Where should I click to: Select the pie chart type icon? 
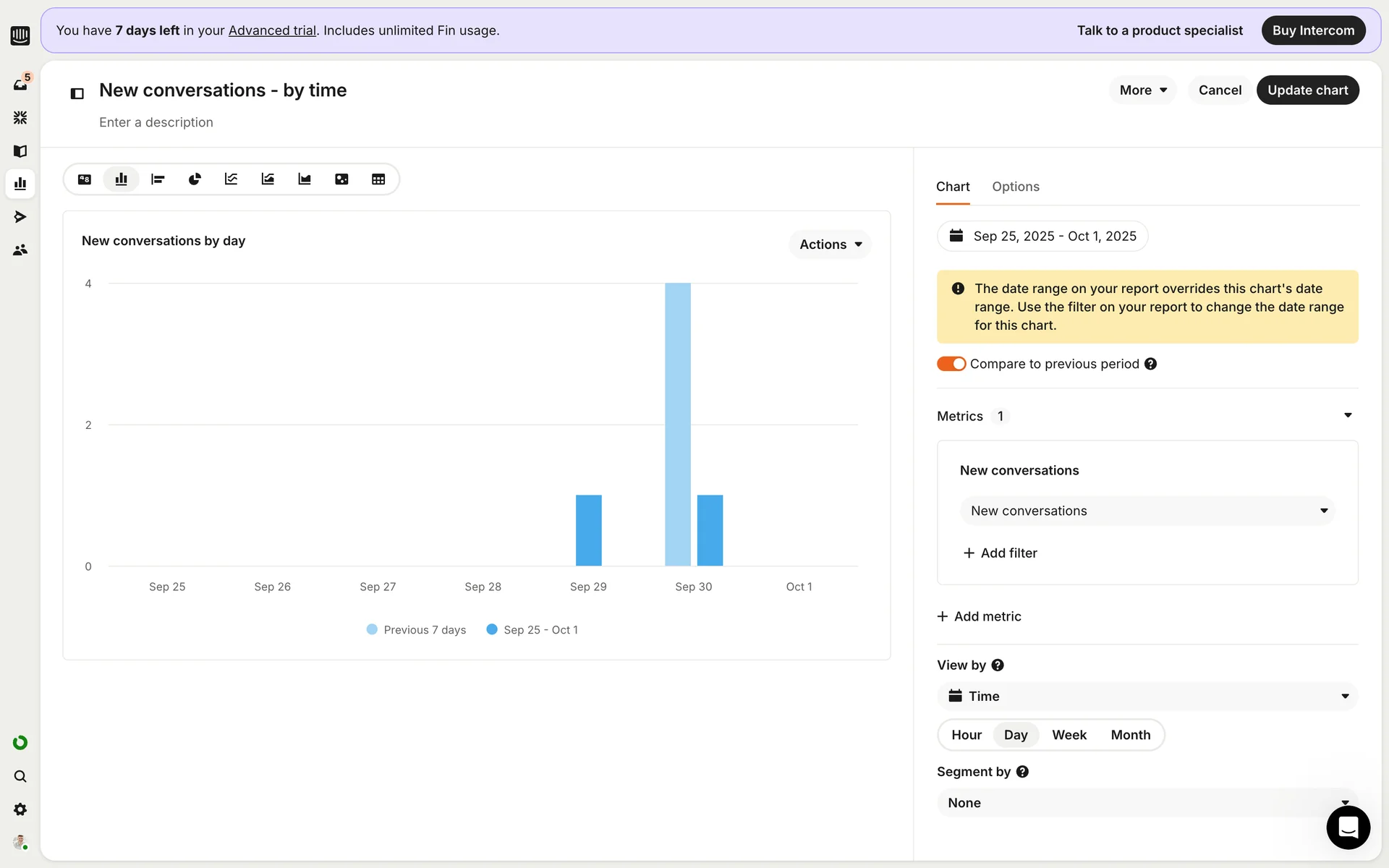[195, 179]
